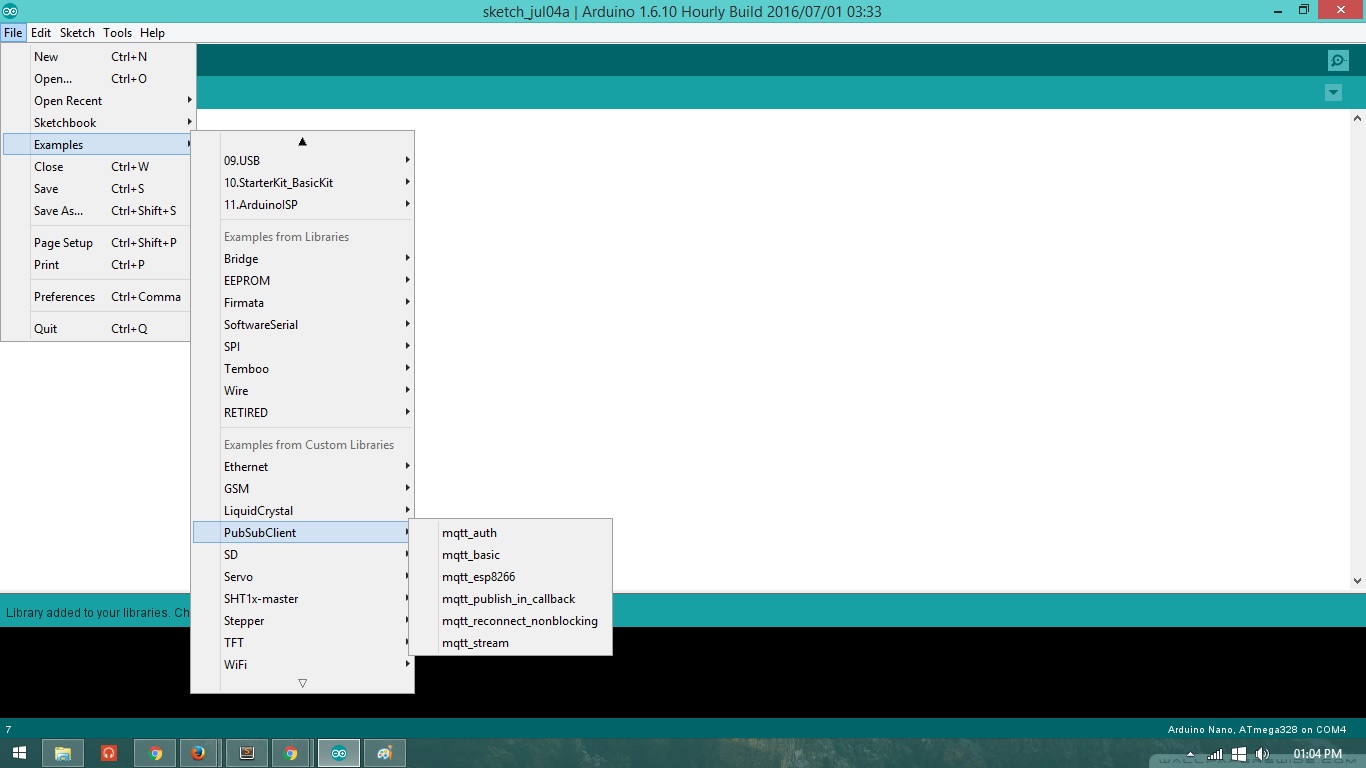This screenshot has width=1366, height=768.
Task: Open the Help menu
Action: click(152, 33)
